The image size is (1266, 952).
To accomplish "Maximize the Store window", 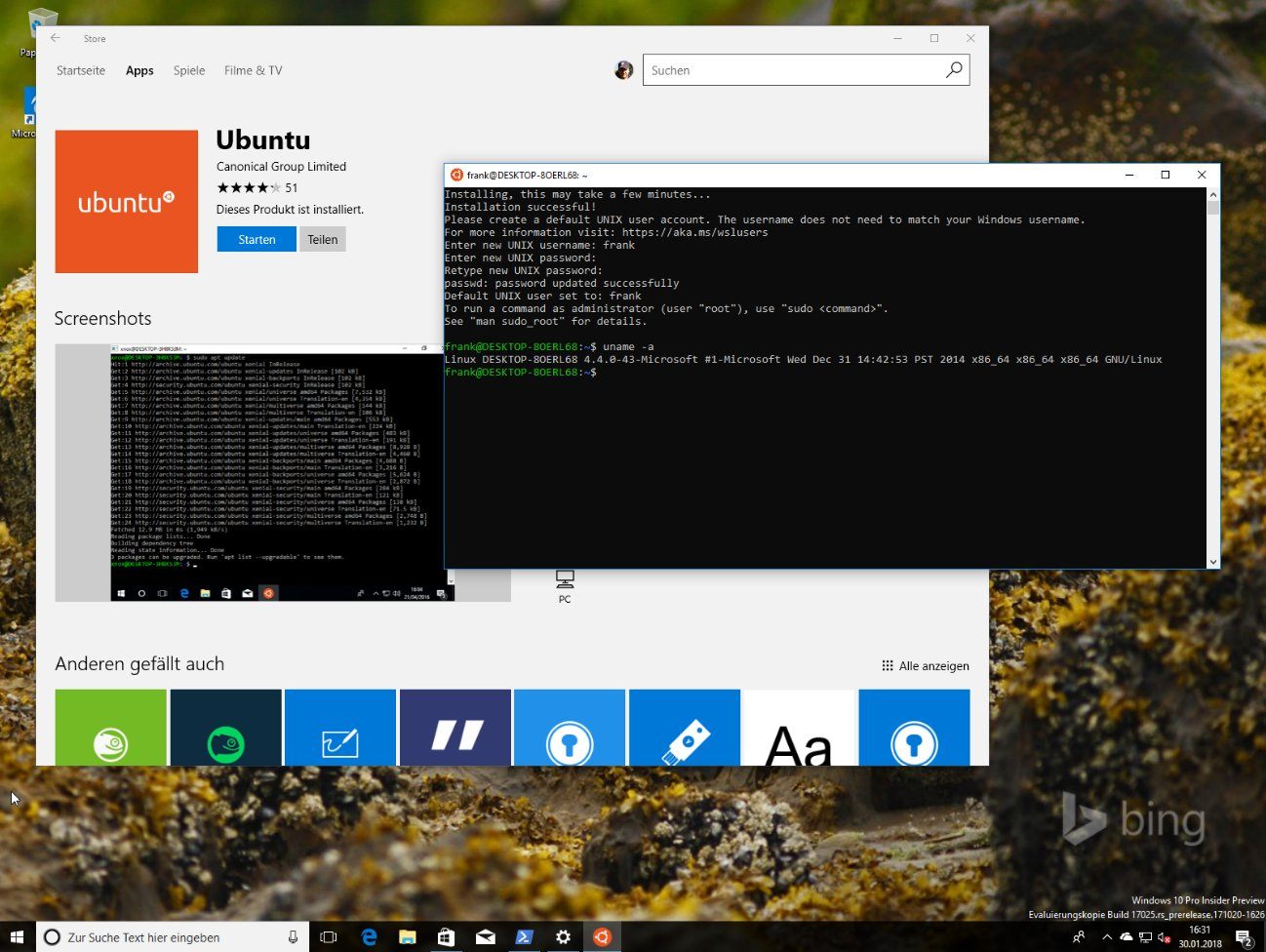I will pos(934,38).
